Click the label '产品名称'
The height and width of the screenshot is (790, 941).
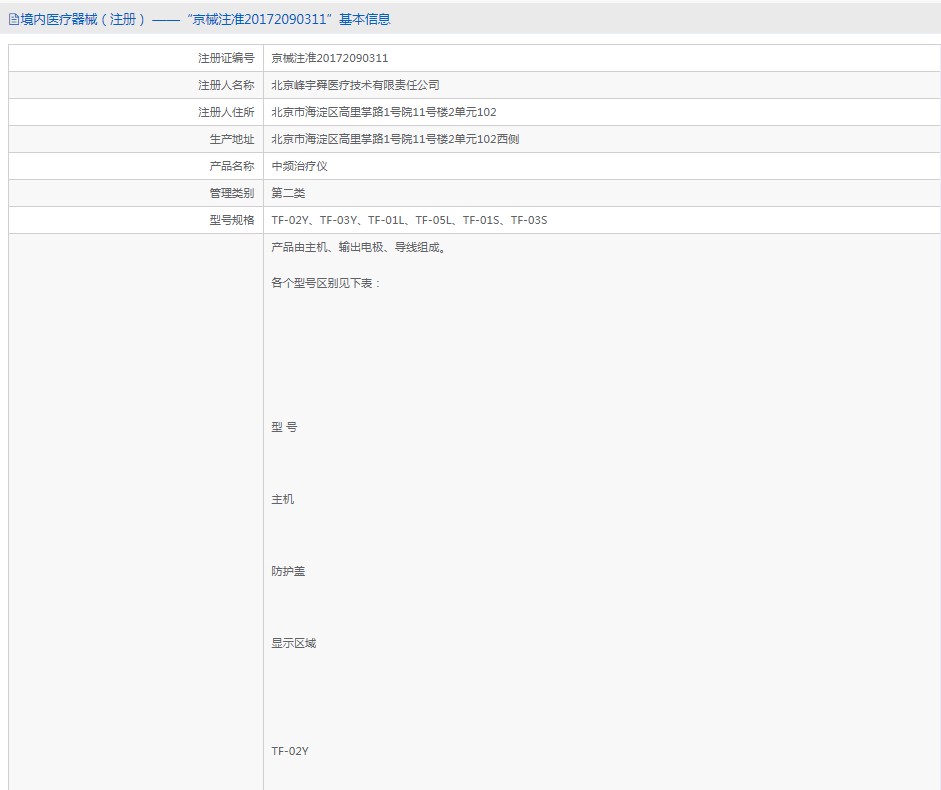tap(232, 166)
